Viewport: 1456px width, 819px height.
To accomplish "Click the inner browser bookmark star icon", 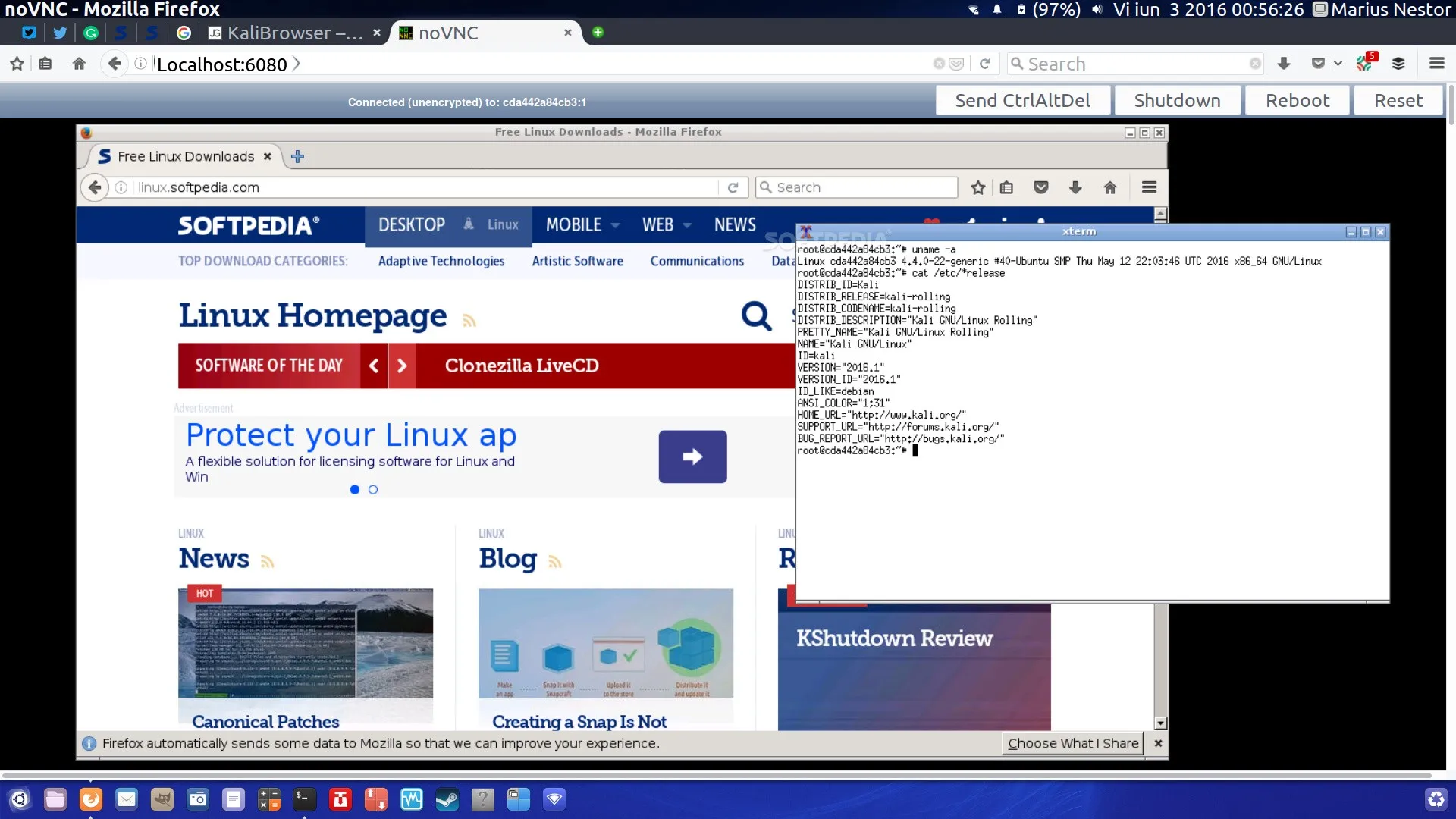I will point(978,187).
